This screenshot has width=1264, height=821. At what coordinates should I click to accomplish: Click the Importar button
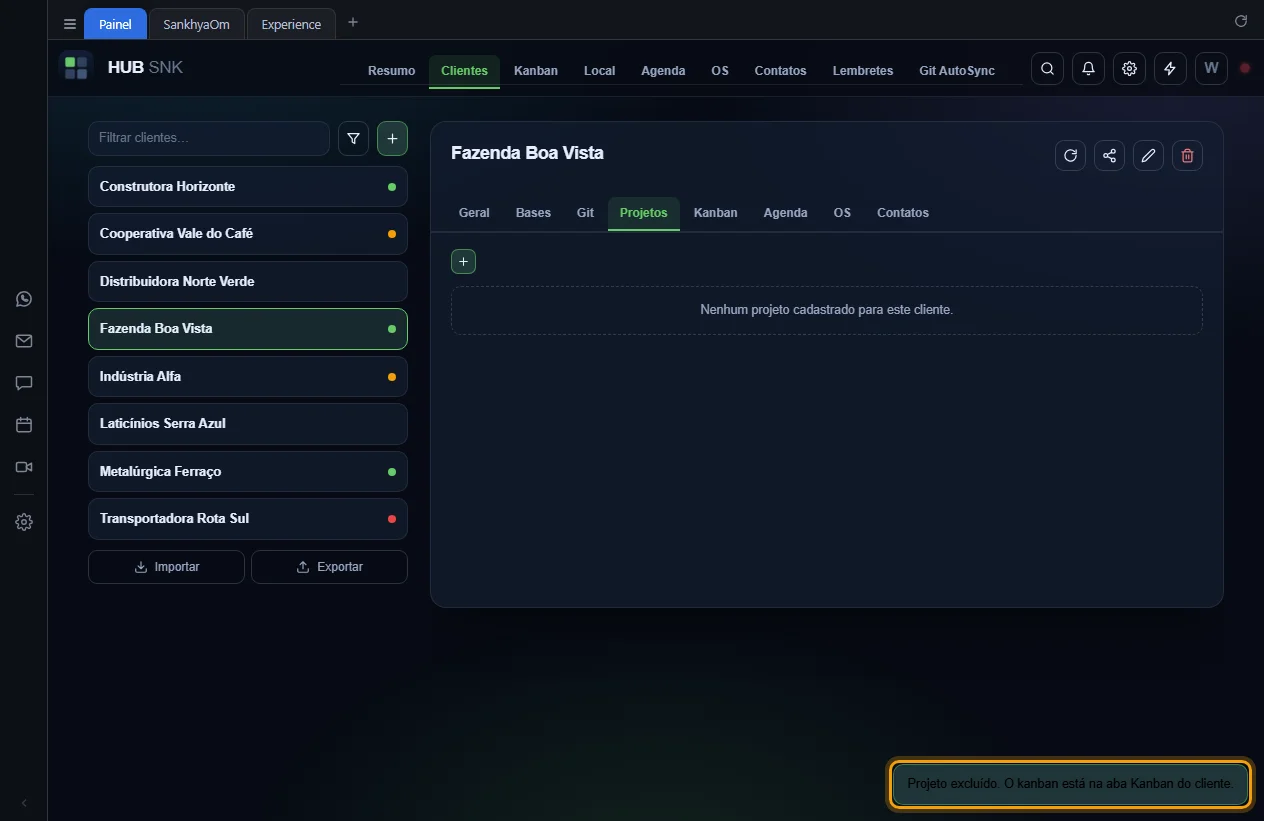[x=166, y=567]
